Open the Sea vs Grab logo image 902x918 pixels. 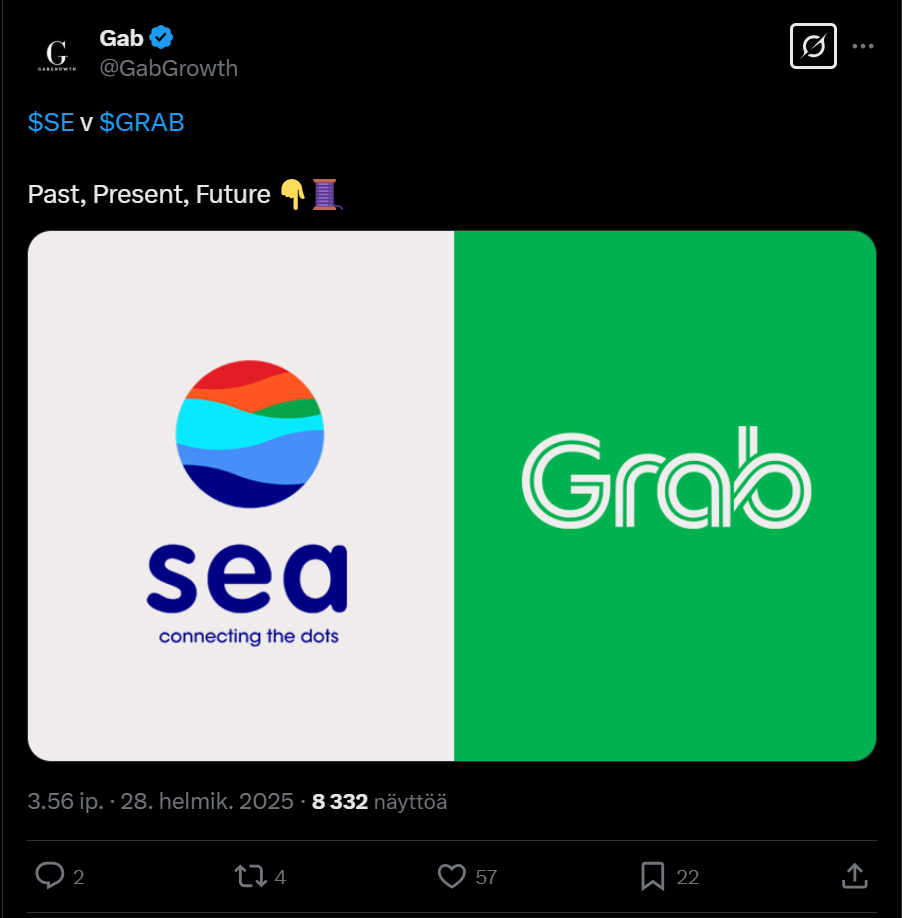point(452,496)
